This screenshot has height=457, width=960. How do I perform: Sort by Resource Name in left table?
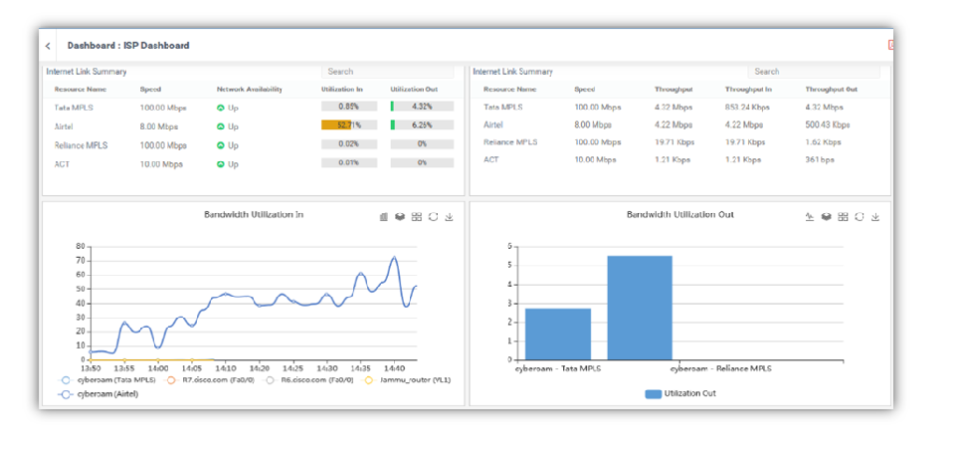(x=80, y=89)
